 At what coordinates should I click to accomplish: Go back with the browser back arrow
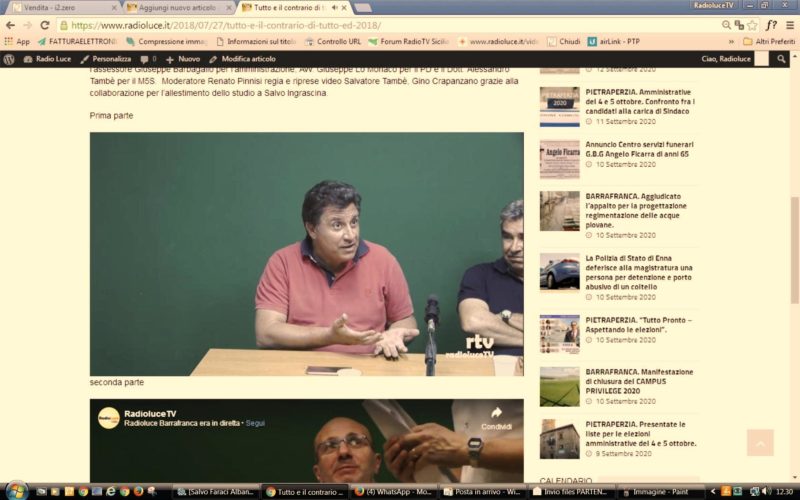tap(10, 25)
